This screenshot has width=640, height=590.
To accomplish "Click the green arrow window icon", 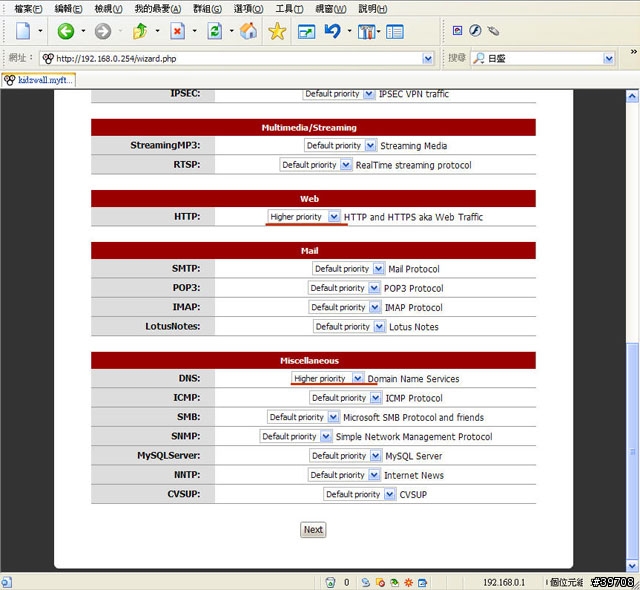I will (x=306, y=32).
